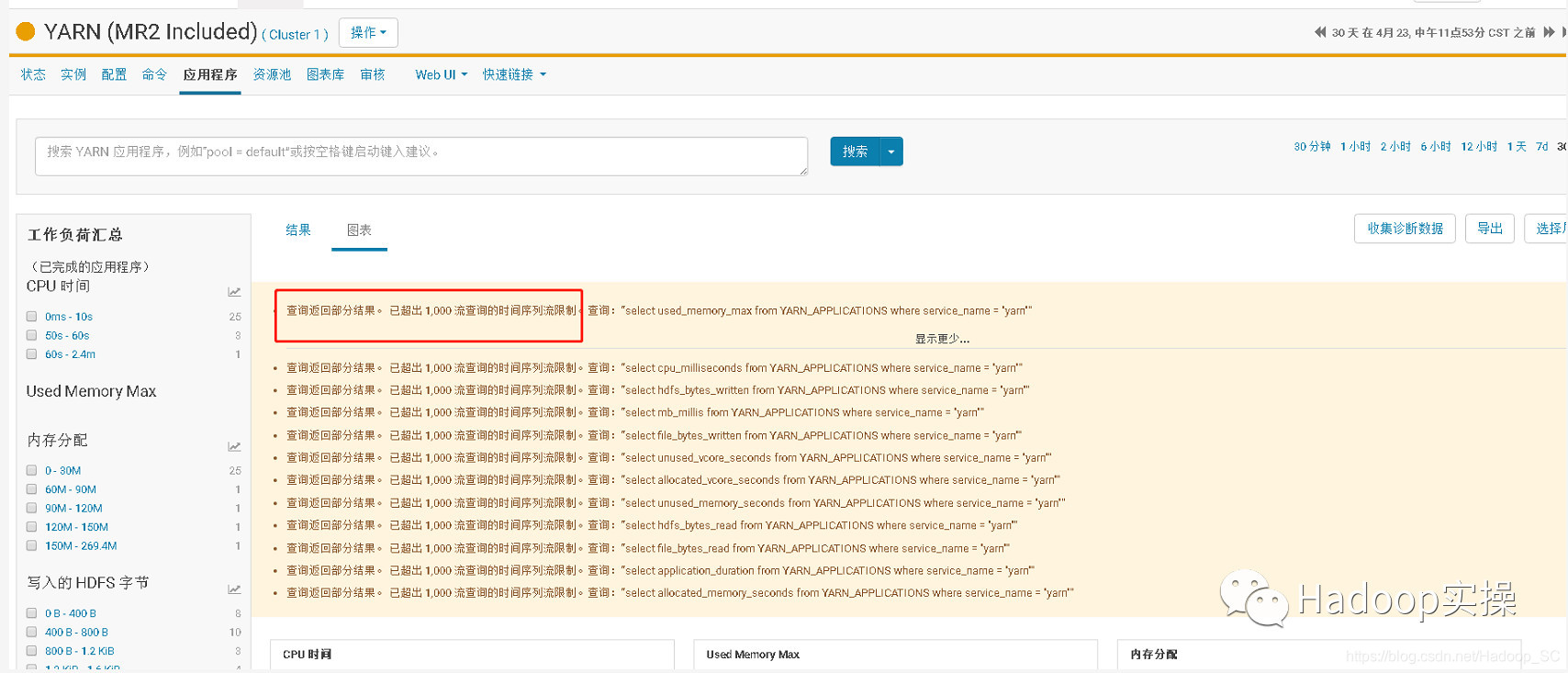The width and height of the screenshot is (1568, 673).
Task: Filter by 0ms - 10s link
Action: 69,317
